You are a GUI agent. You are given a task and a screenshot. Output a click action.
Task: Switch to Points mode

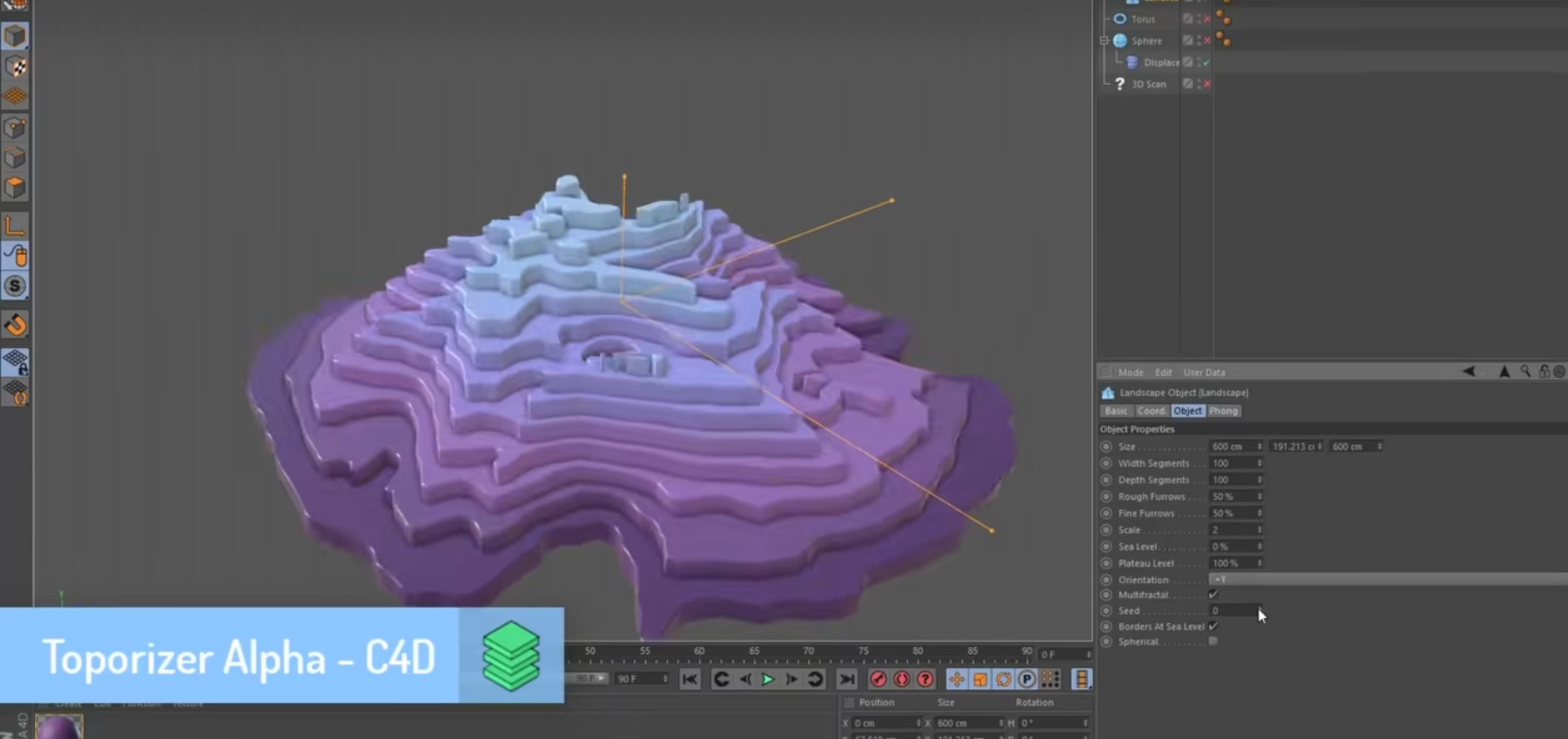point(15,127)
